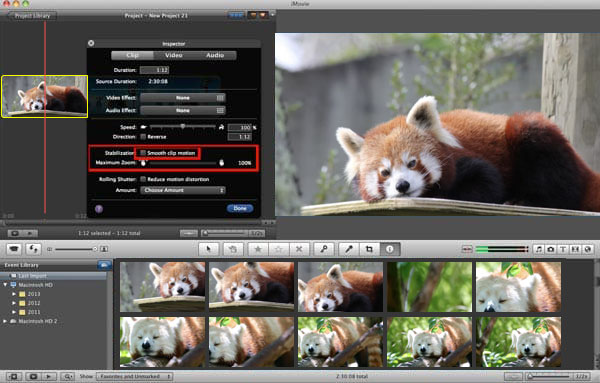600x383 pixels.
Task: Open the Choose Amount dropdown
Action: point(183,190)
